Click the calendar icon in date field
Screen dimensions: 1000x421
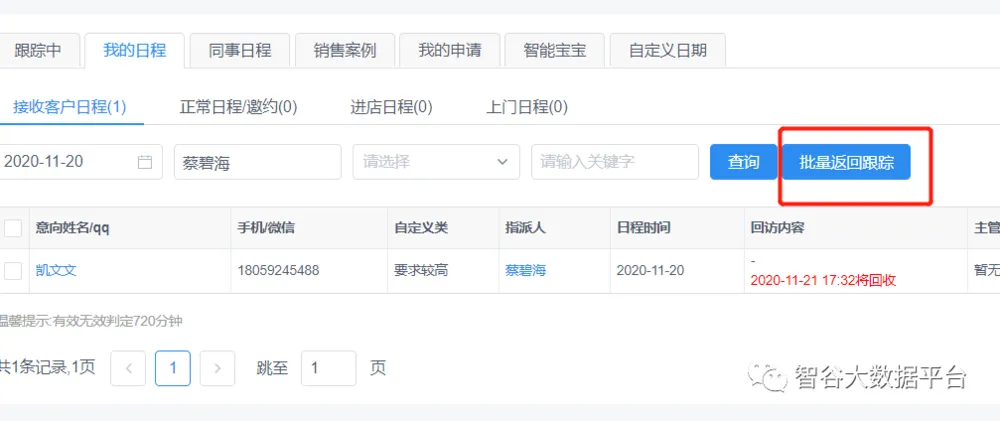point(145,162)
